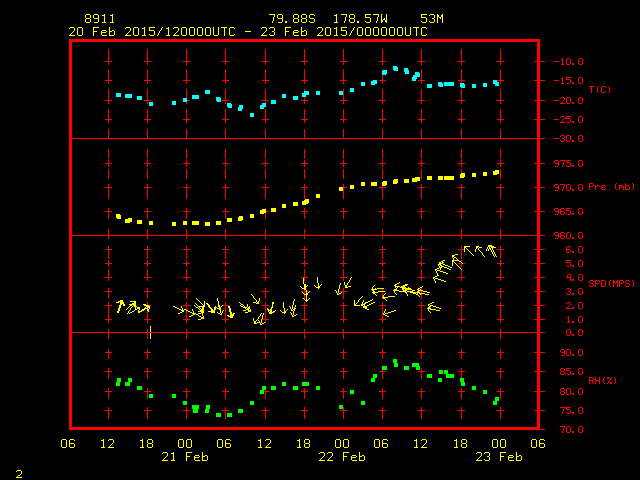Click the first 06 hour label on the time axis
Viewport: 640px width, 480px height.
click(68, 444)
